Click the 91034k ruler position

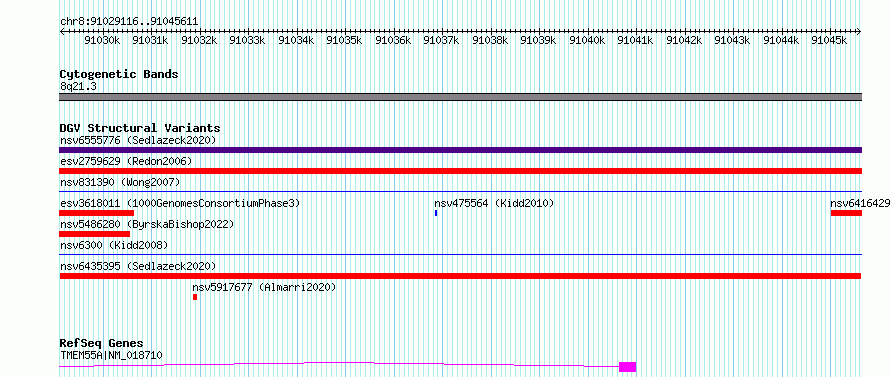point(296,40)
